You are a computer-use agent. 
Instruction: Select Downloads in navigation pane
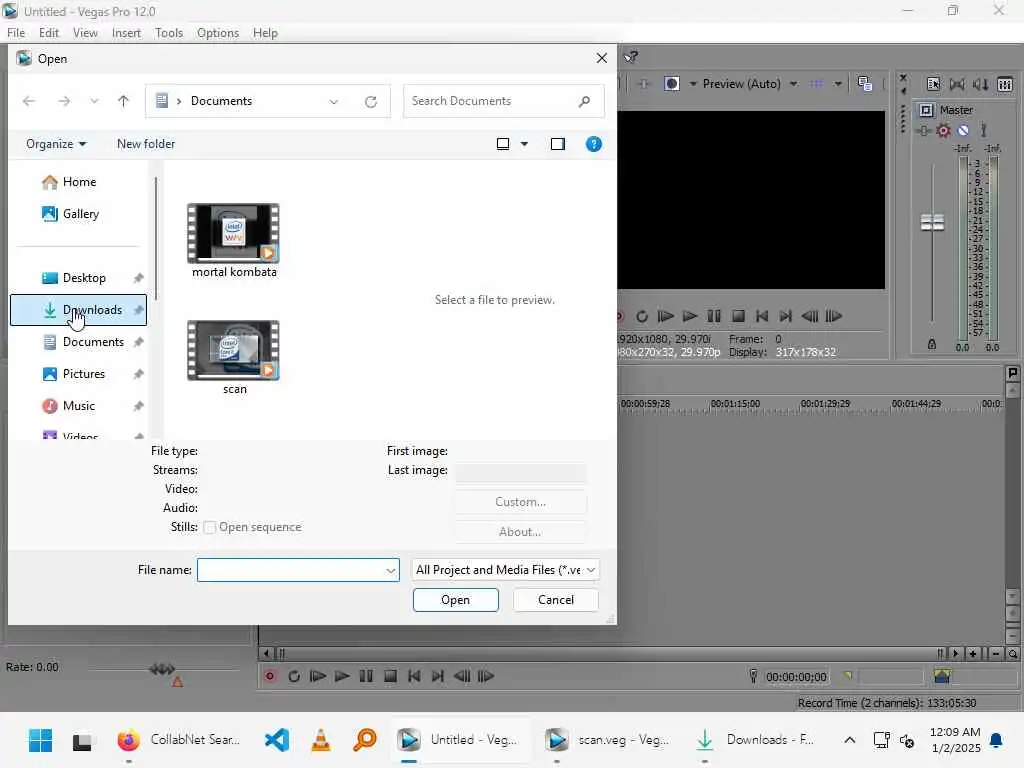pyautogui.click(x=78, y=310)
